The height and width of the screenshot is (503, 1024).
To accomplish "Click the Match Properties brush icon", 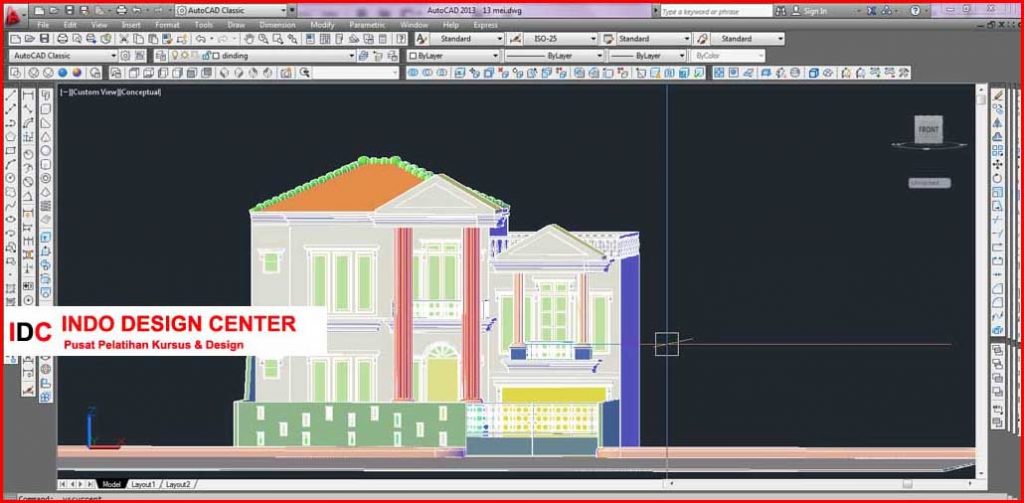I will point(167,39).
